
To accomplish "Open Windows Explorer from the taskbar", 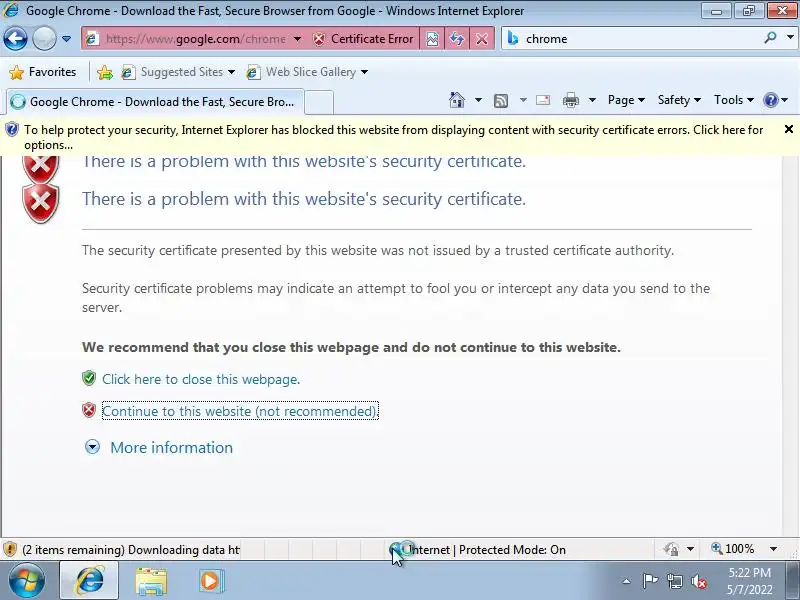I will pos(151,581).
